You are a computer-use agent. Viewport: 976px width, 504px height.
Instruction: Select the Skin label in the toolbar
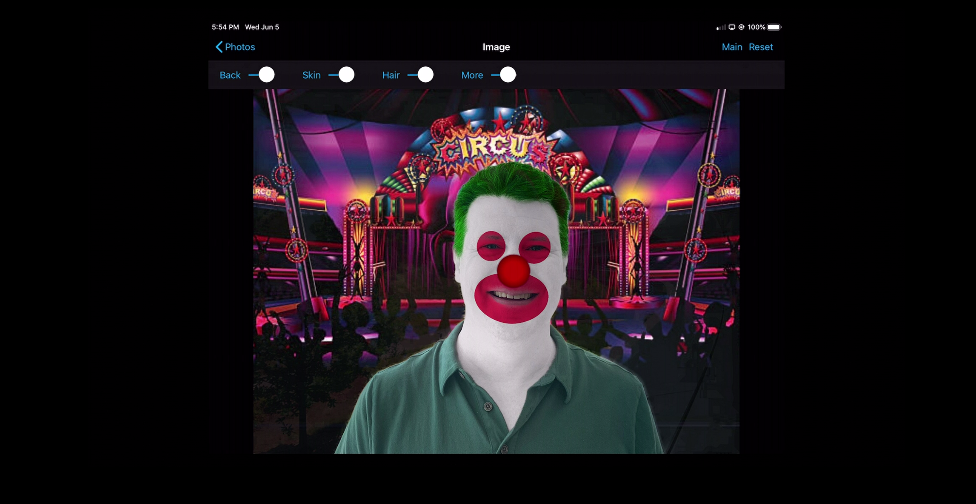tap(311, 75)
